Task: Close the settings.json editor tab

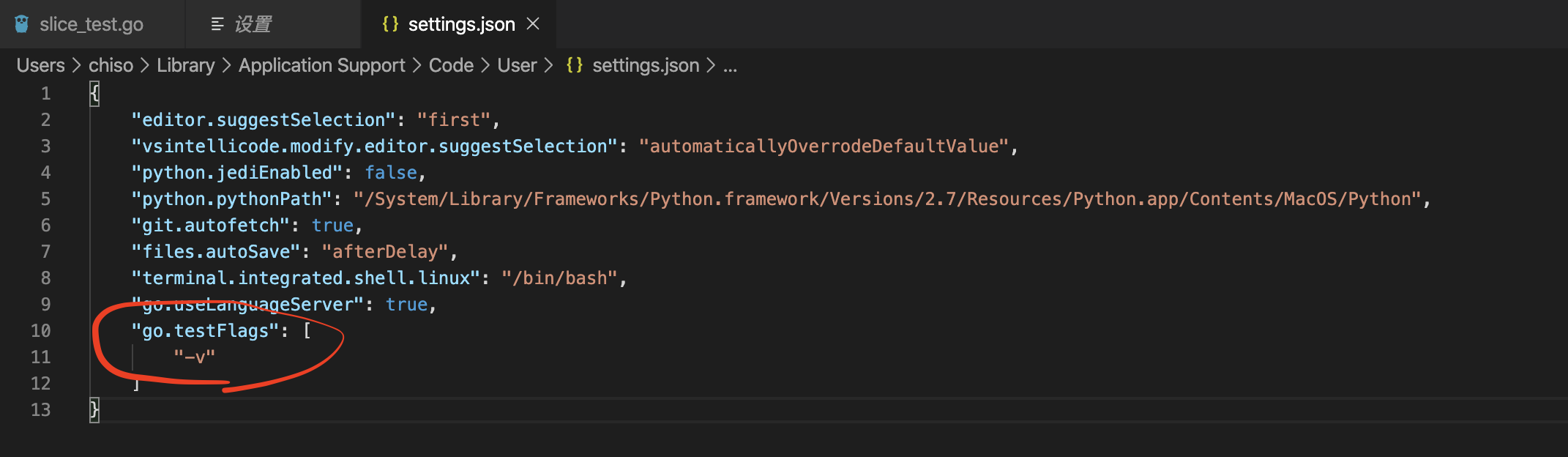Action: click(x=533, y=24)
